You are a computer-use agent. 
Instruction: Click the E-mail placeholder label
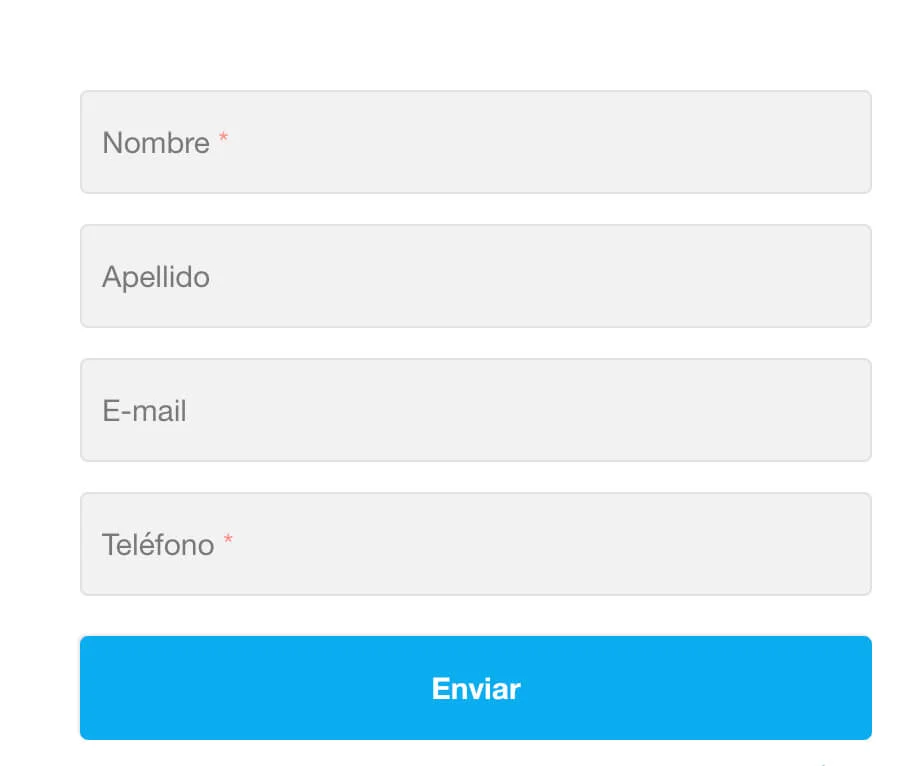(144, 411)
